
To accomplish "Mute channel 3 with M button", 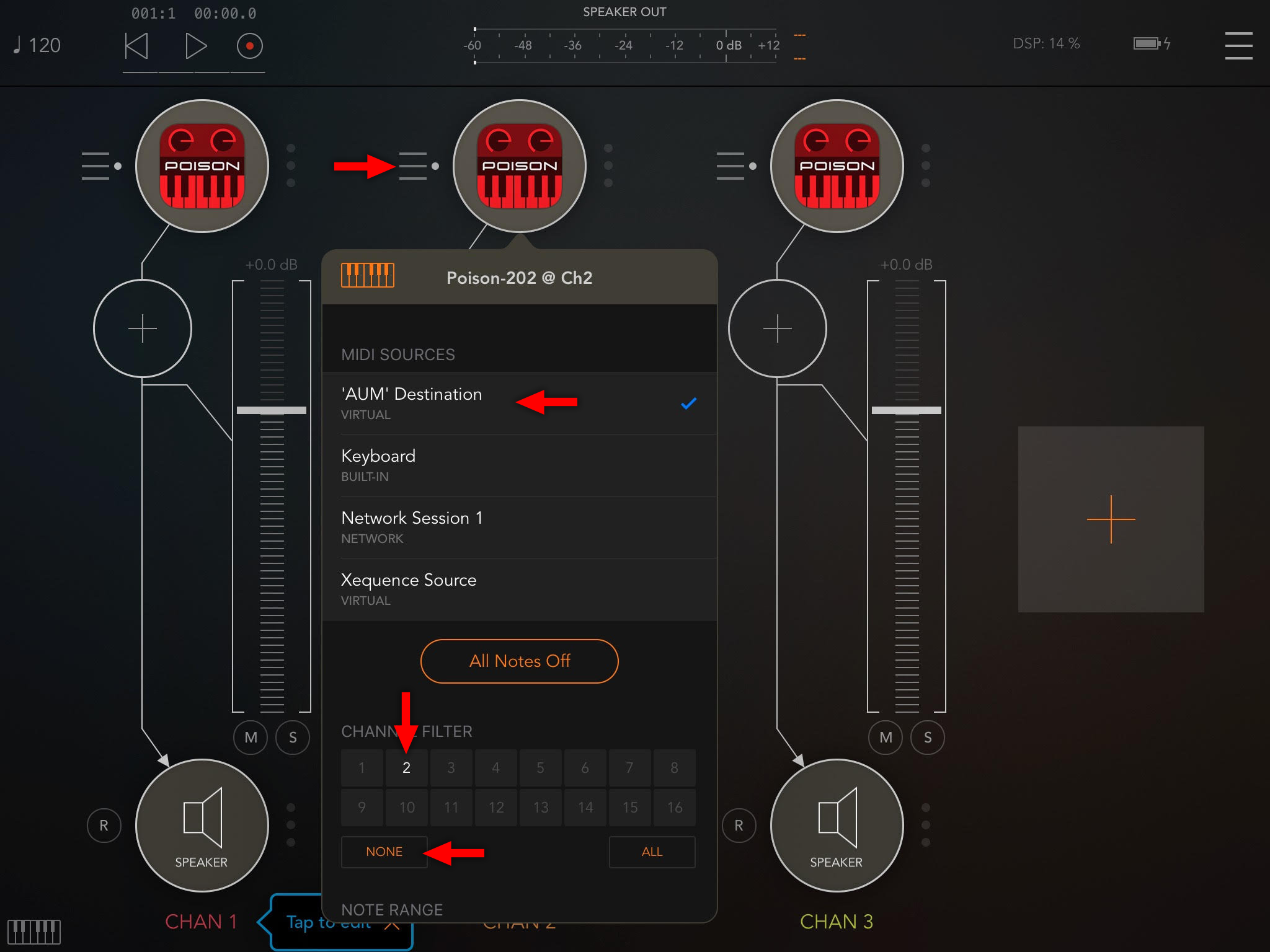I will point(886,738).
